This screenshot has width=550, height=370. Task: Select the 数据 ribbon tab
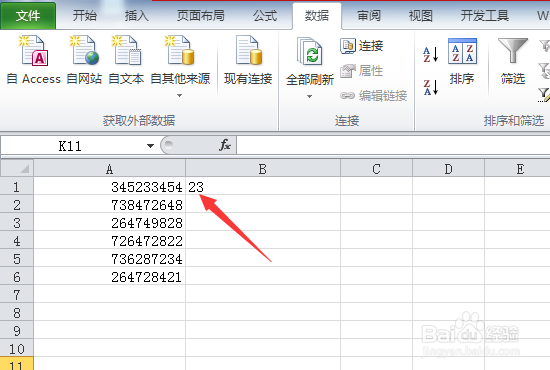click(317, 16)
